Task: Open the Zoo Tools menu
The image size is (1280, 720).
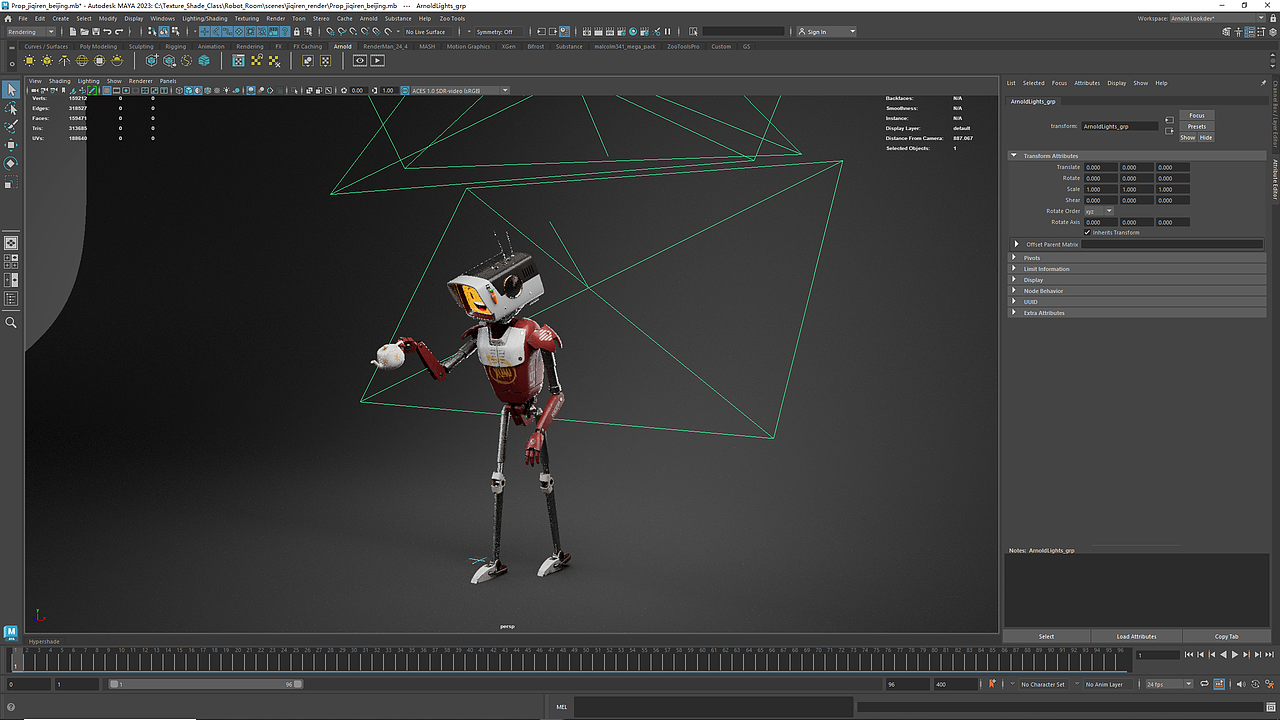Action: click(452, 18)
